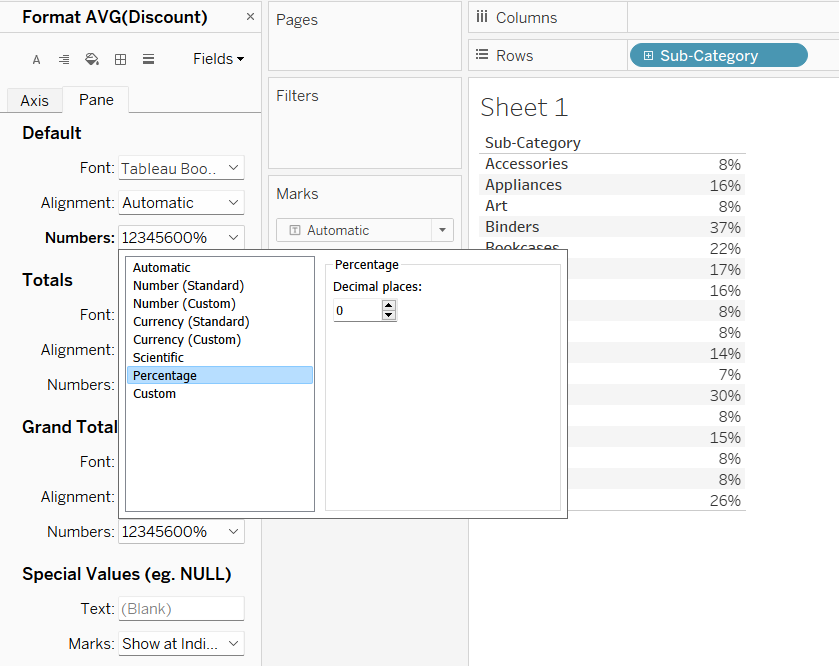
Task: Increase decimal places with up arrow
Action: click(x=389, y=306)
